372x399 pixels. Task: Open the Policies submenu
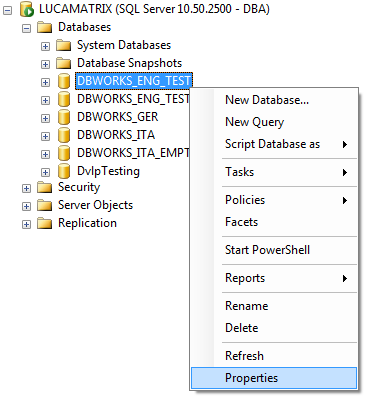tap(274, 200)
